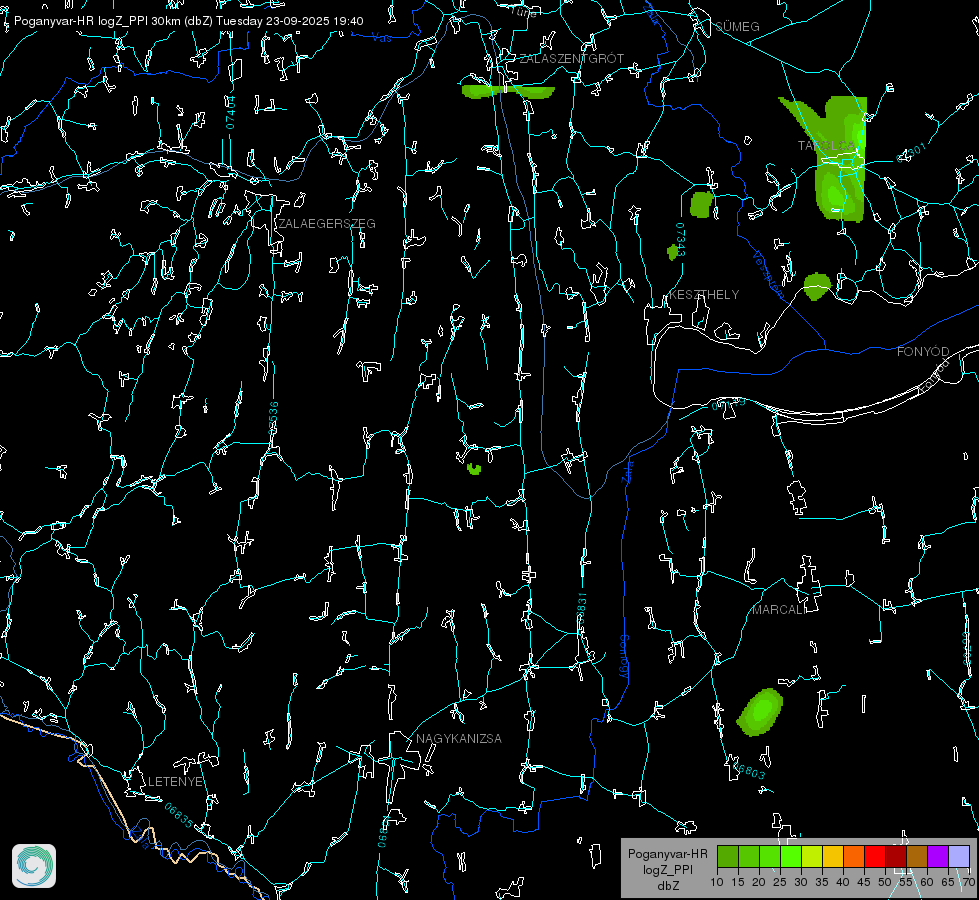Select the NAGYKANIZSA city label

coord(459,739)
